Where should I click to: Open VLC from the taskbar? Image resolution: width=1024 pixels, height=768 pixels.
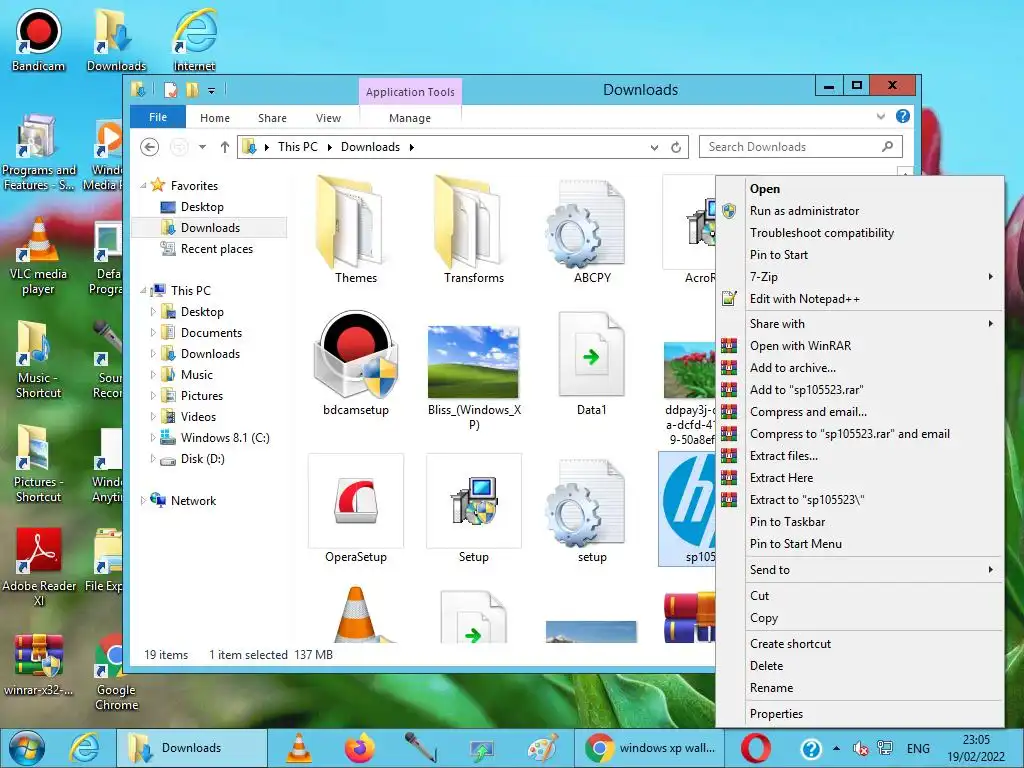point(298,748)
